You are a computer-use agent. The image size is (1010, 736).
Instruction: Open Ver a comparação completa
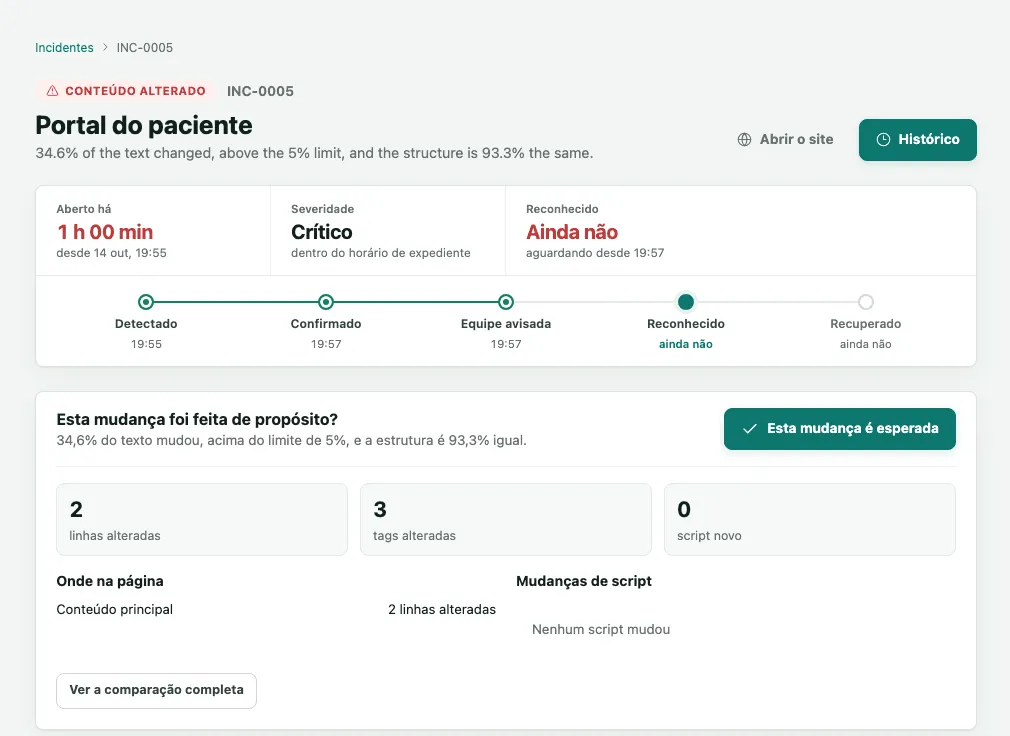click(x=157, y=690)
